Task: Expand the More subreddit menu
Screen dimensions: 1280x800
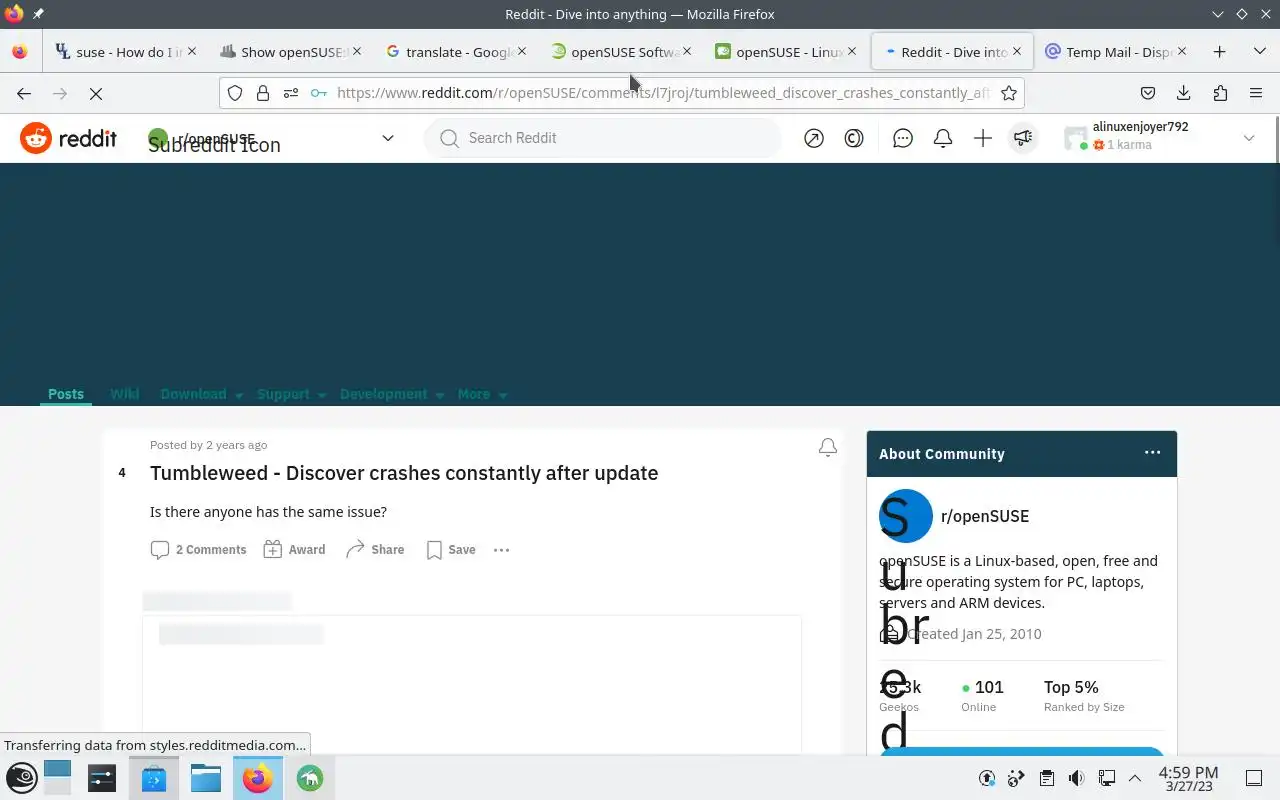Action: (x=482, y=394)
